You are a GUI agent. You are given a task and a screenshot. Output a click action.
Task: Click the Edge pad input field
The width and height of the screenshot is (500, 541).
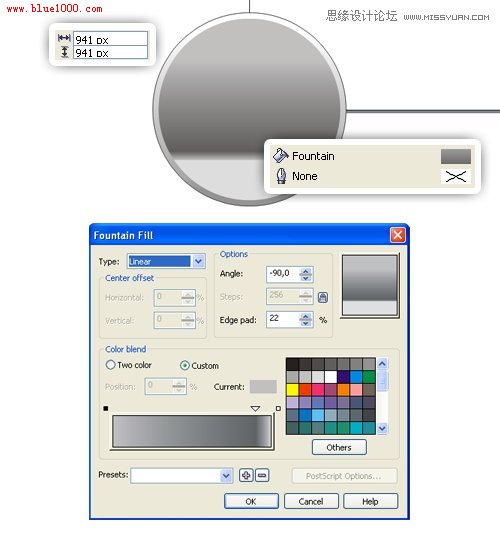coord(283,319)
